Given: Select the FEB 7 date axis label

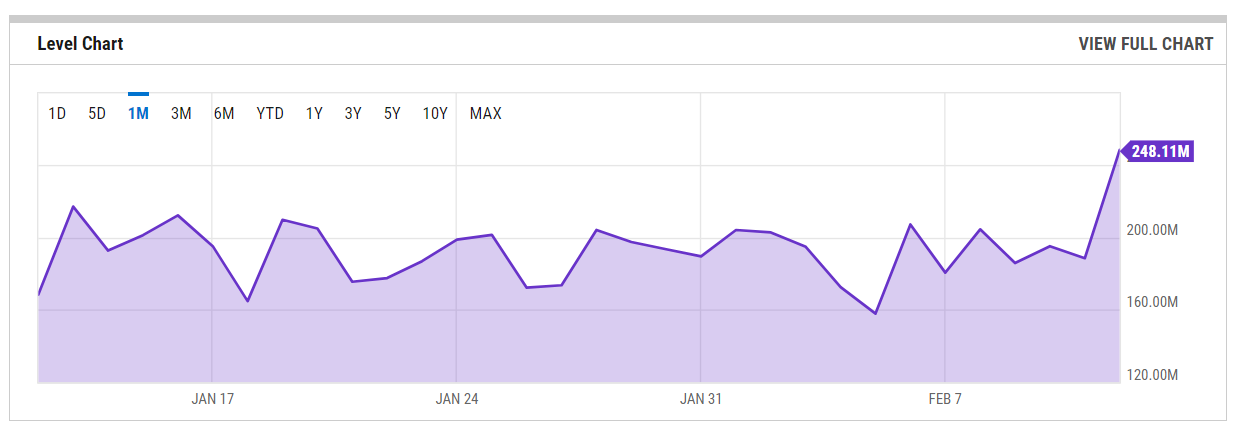Looking at the screenshot, I should (945, 399).
